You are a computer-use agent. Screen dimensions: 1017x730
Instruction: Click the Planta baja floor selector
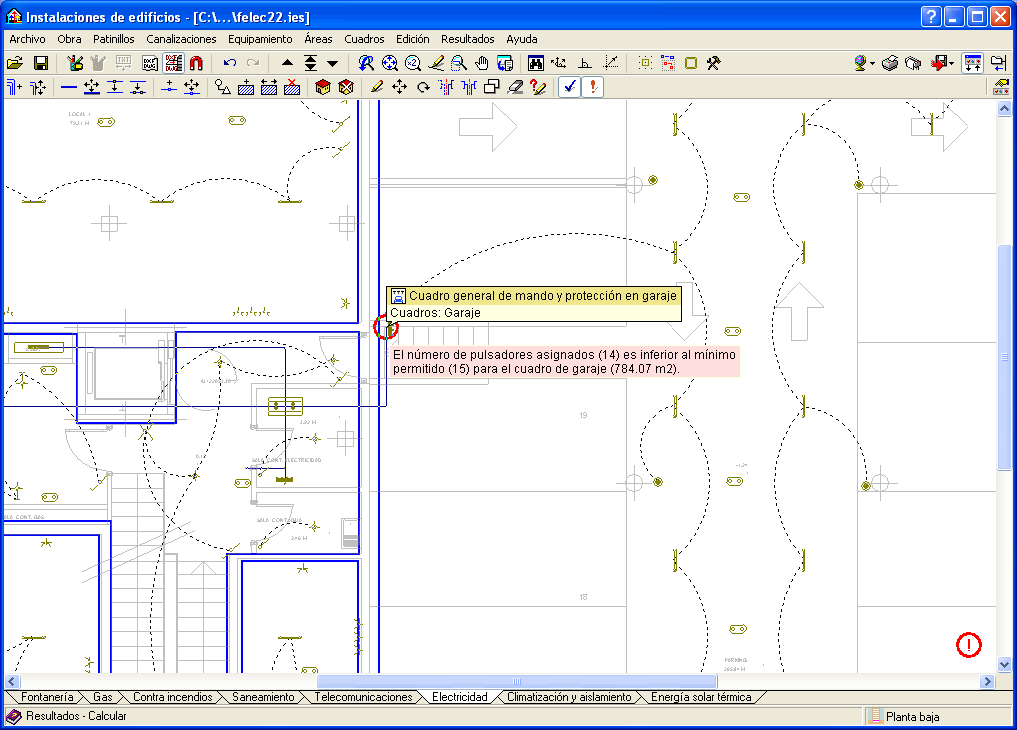[910, 716]
